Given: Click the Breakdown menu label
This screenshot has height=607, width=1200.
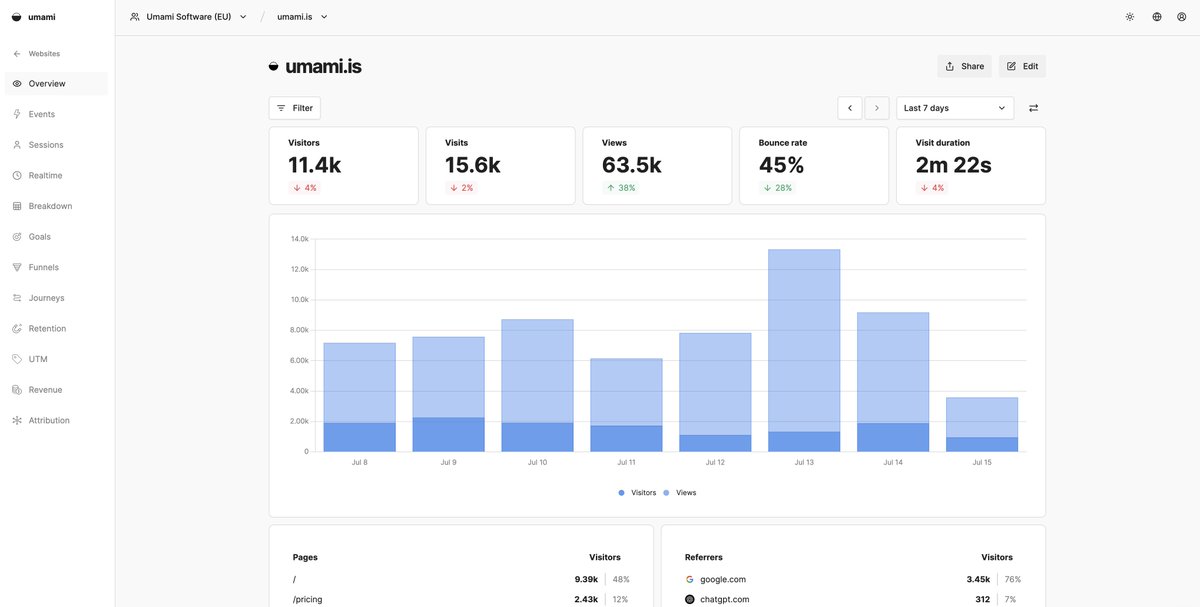Looking at the screenshot, I should (x=50, y=206).
